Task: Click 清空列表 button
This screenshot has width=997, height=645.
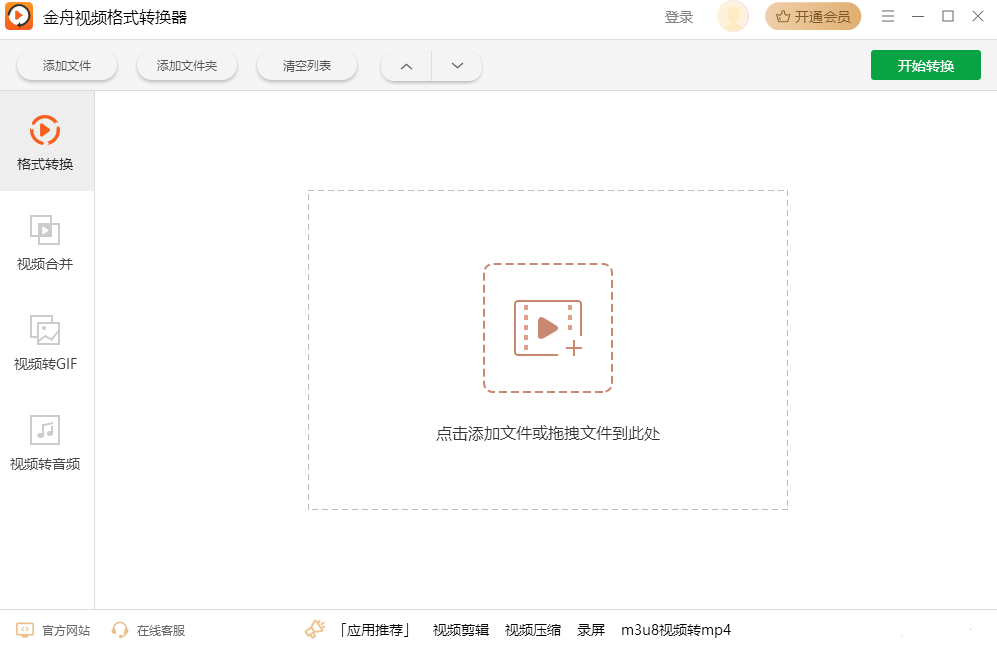Action: click(x=306, y=66)
